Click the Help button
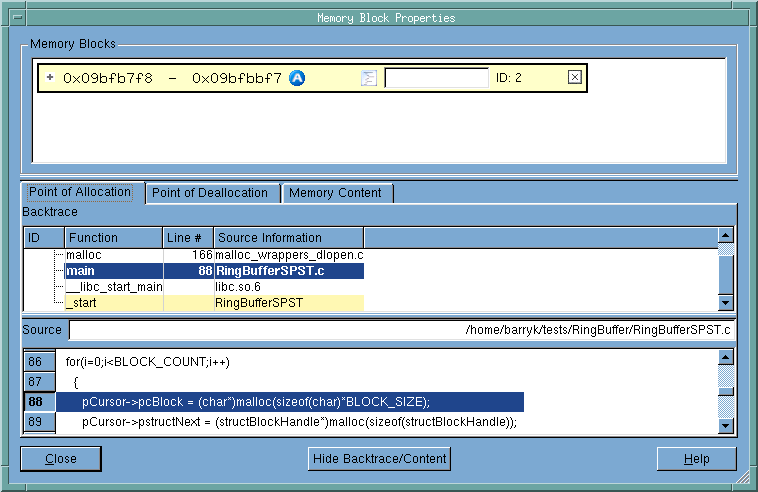Screen dimensions: 758x492 [696, 459]
